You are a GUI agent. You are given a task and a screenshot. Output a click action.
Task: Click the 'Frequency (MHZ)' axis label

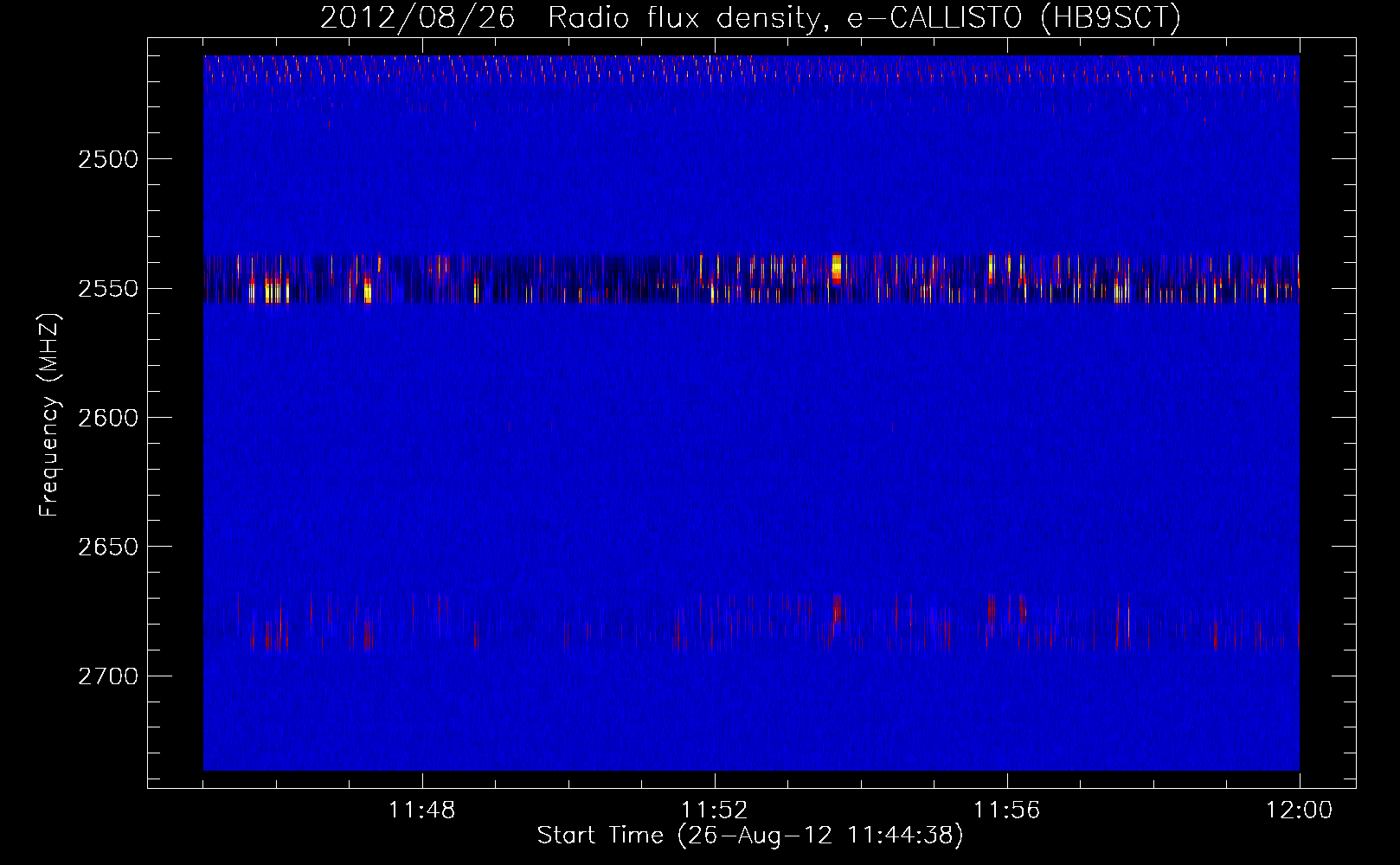(x=49, y=416)
